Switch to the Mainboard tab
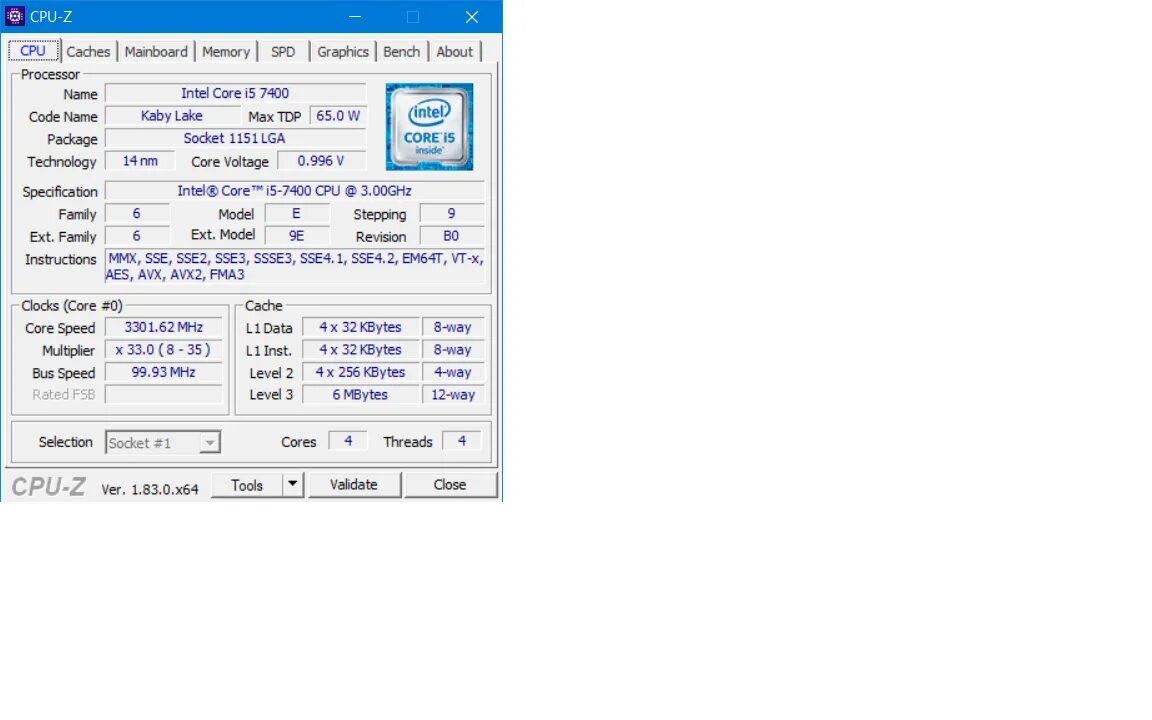This screenshot has width=1152, height=720. 156,51
